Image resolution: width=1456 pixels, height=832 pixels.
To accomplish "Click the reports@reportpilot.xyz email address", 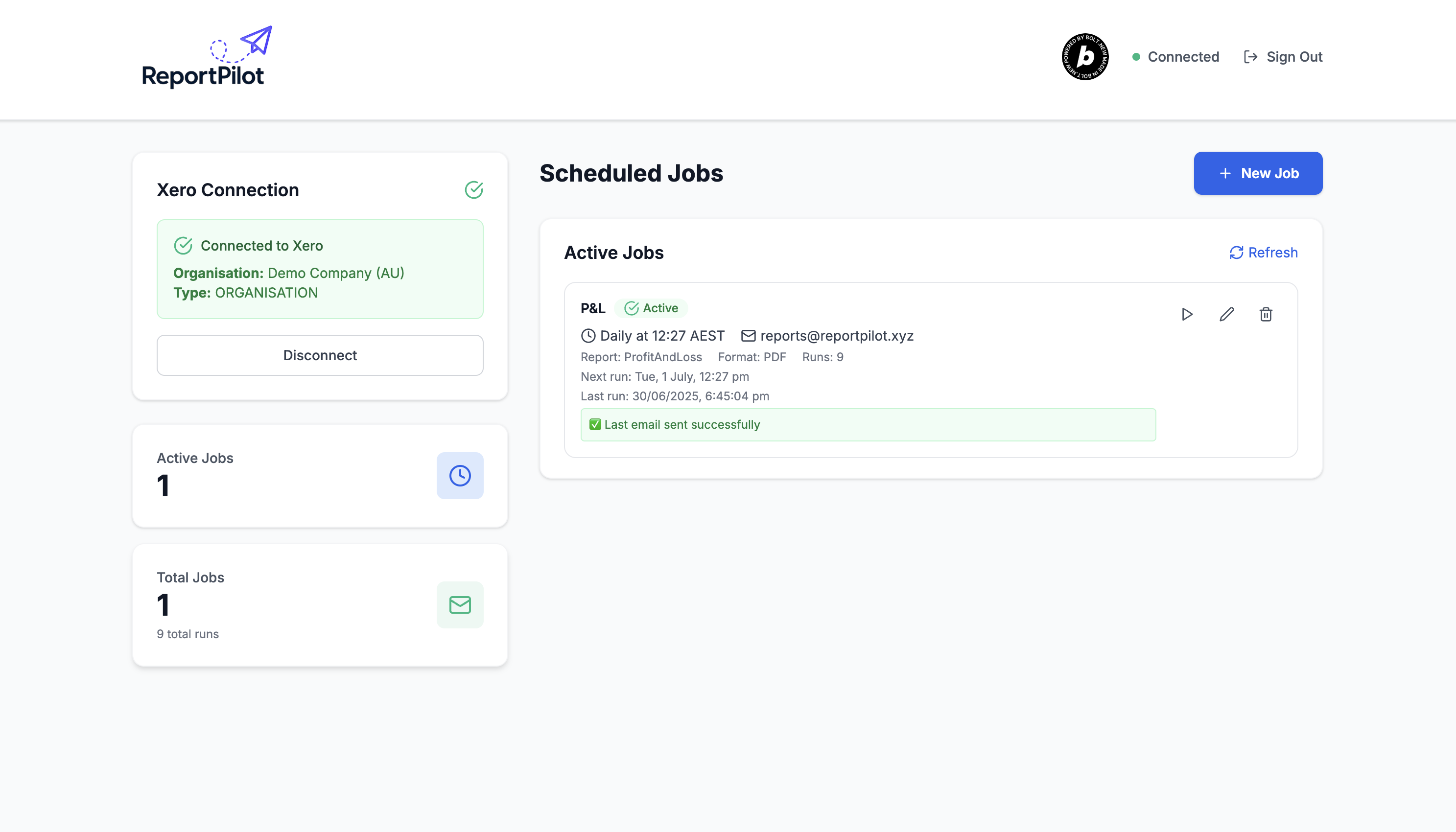I will 837,335.
